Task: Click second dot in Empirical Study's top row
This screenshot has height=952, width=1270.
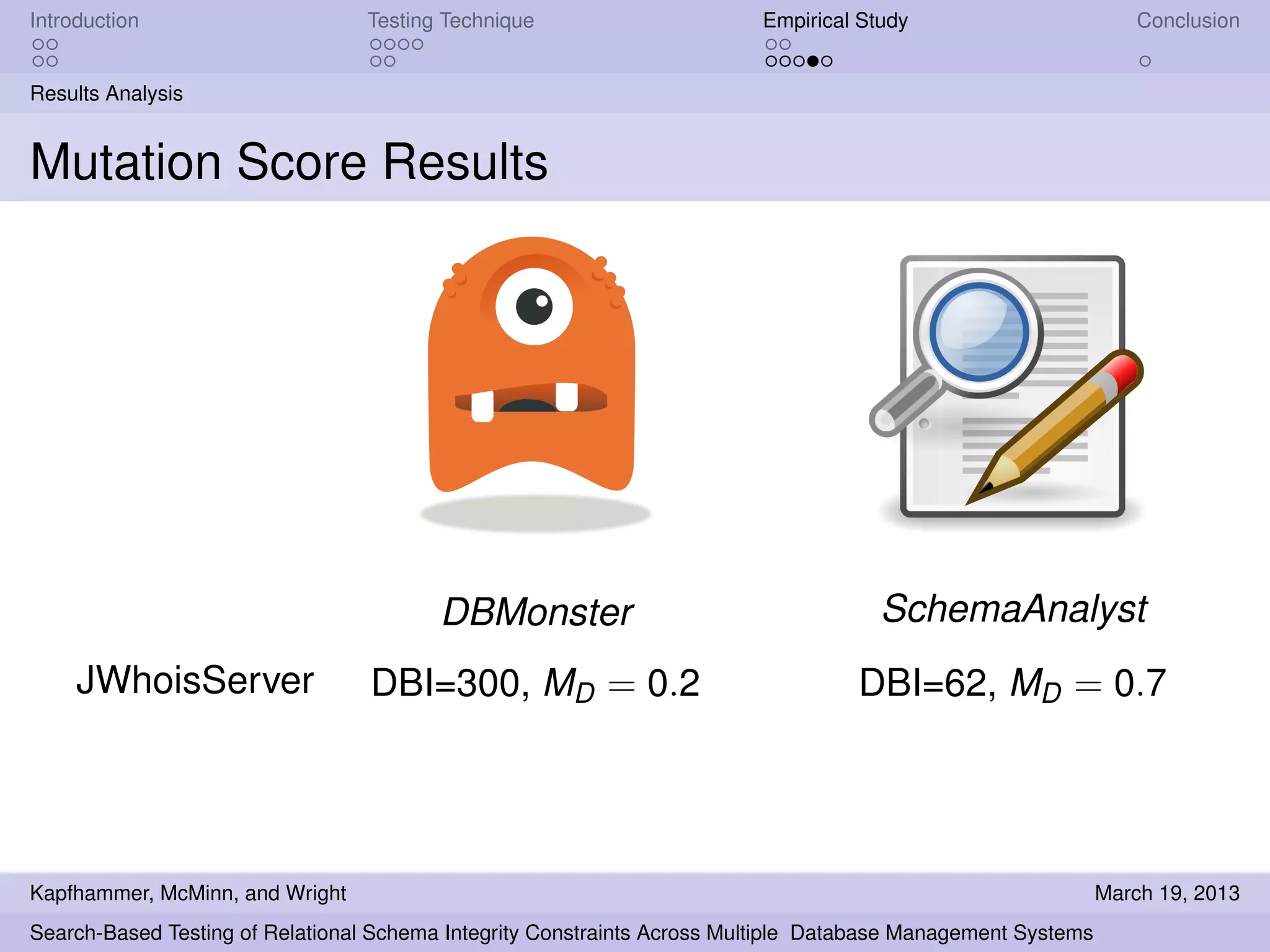Action: pos(785,45)
